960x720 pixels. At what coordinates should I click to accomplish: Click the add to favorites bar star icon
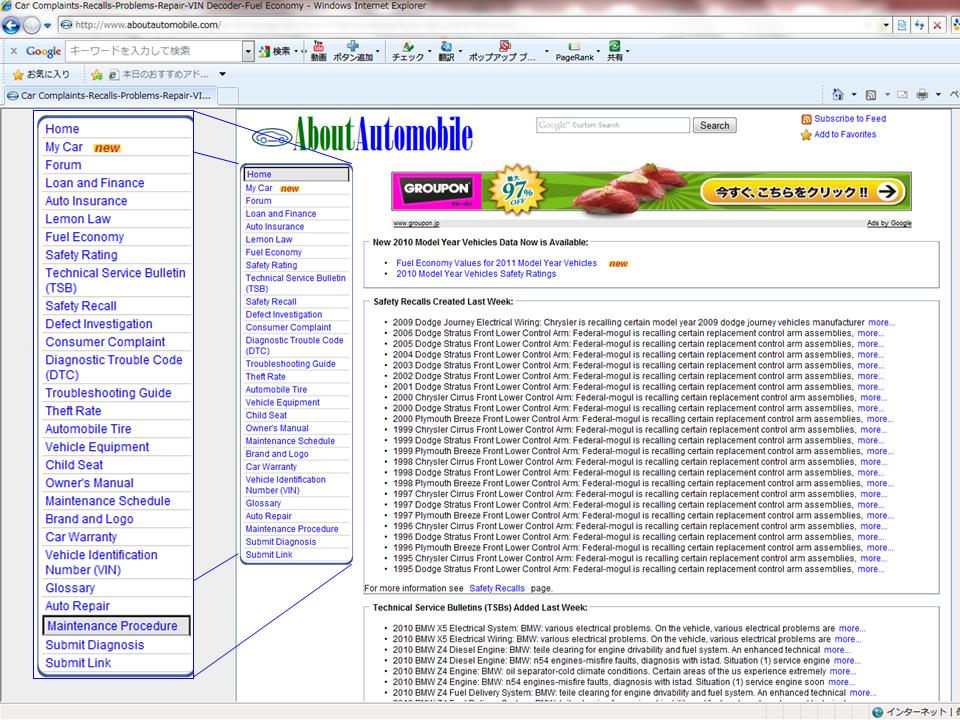(x=97, y=75)
